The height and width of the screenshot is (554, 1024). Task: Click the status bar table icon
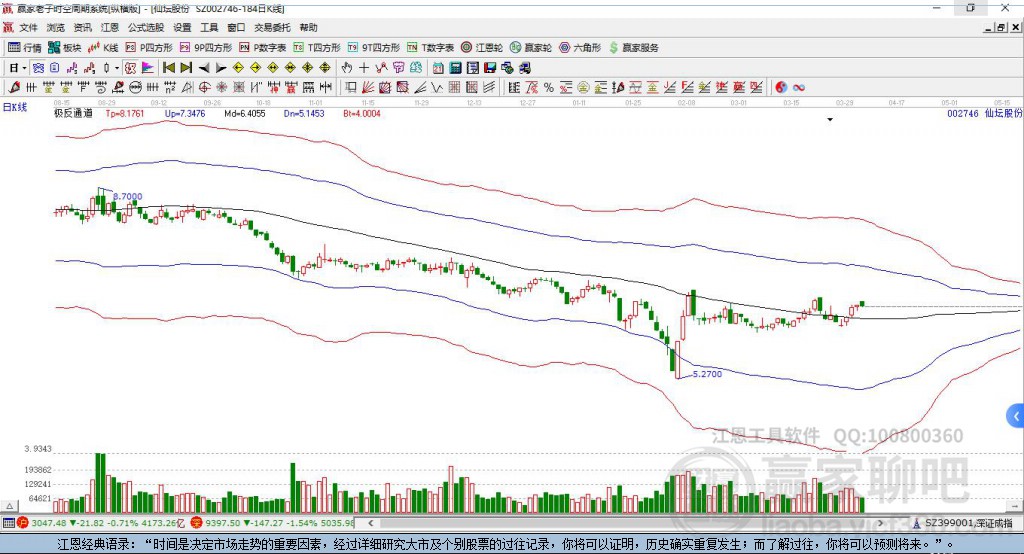point(8,523)
